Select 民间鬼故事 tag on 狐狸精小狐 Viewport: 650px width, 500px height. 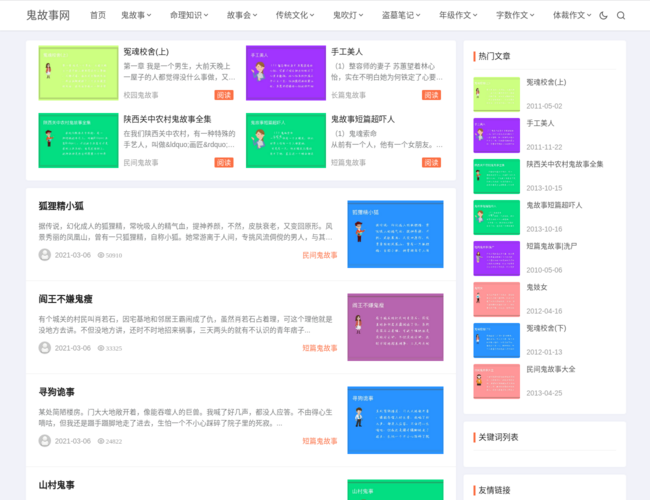(x=320, y=255)
